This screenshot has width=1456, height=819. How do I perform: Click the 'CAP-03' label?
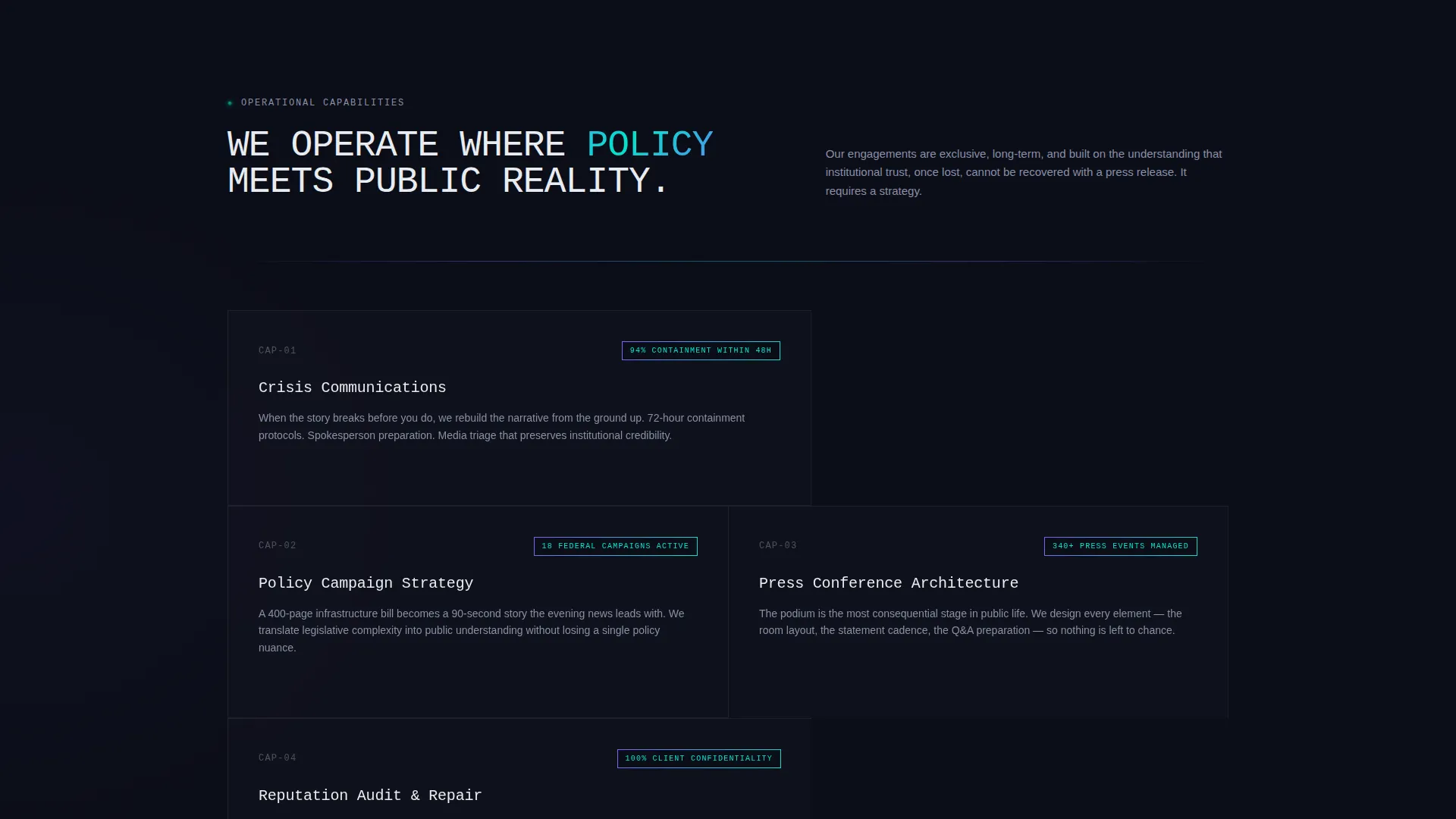click(x=778, y=545)
